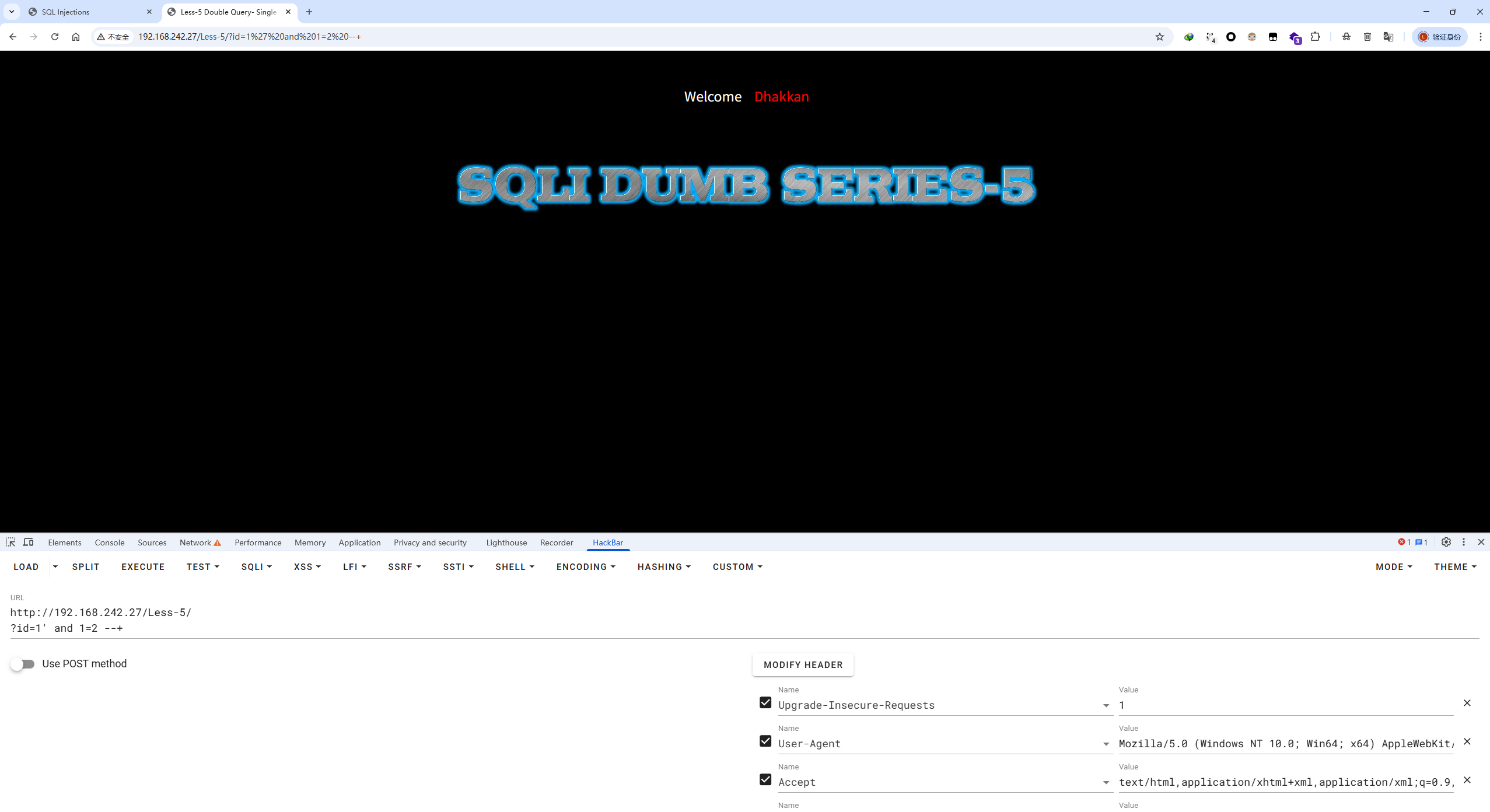Viewport: 1490px width, 812px height.
Task: Open the Network tab
Action: (x=200, y=542)
